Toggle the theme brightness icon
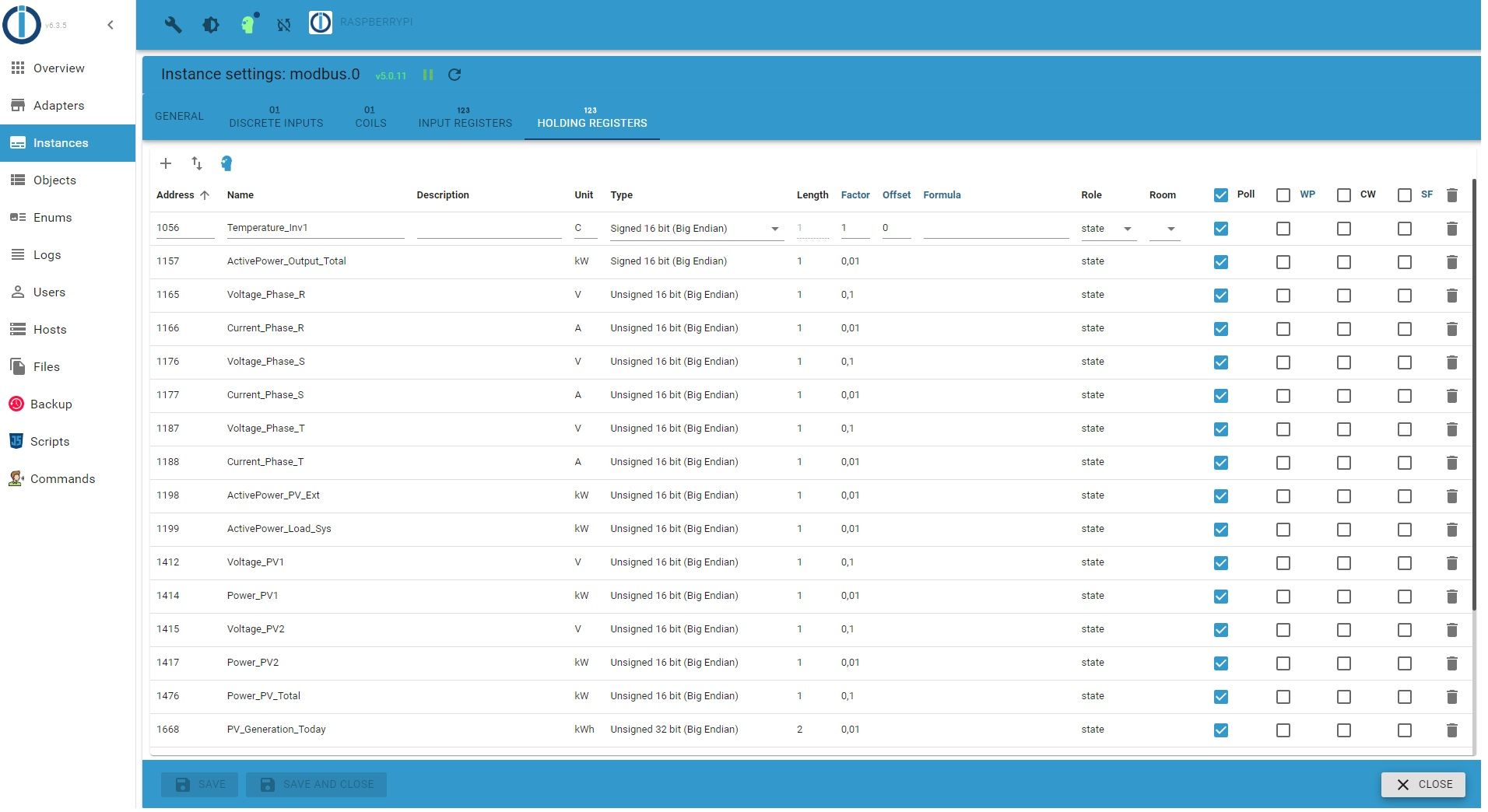Screen dimensions: 1488x812 click(x=211, y=25)
